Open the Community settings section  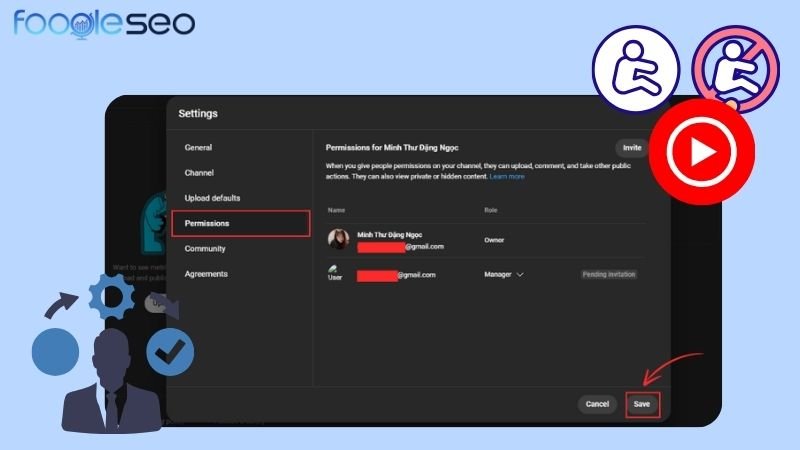click(x=205, y=248)
